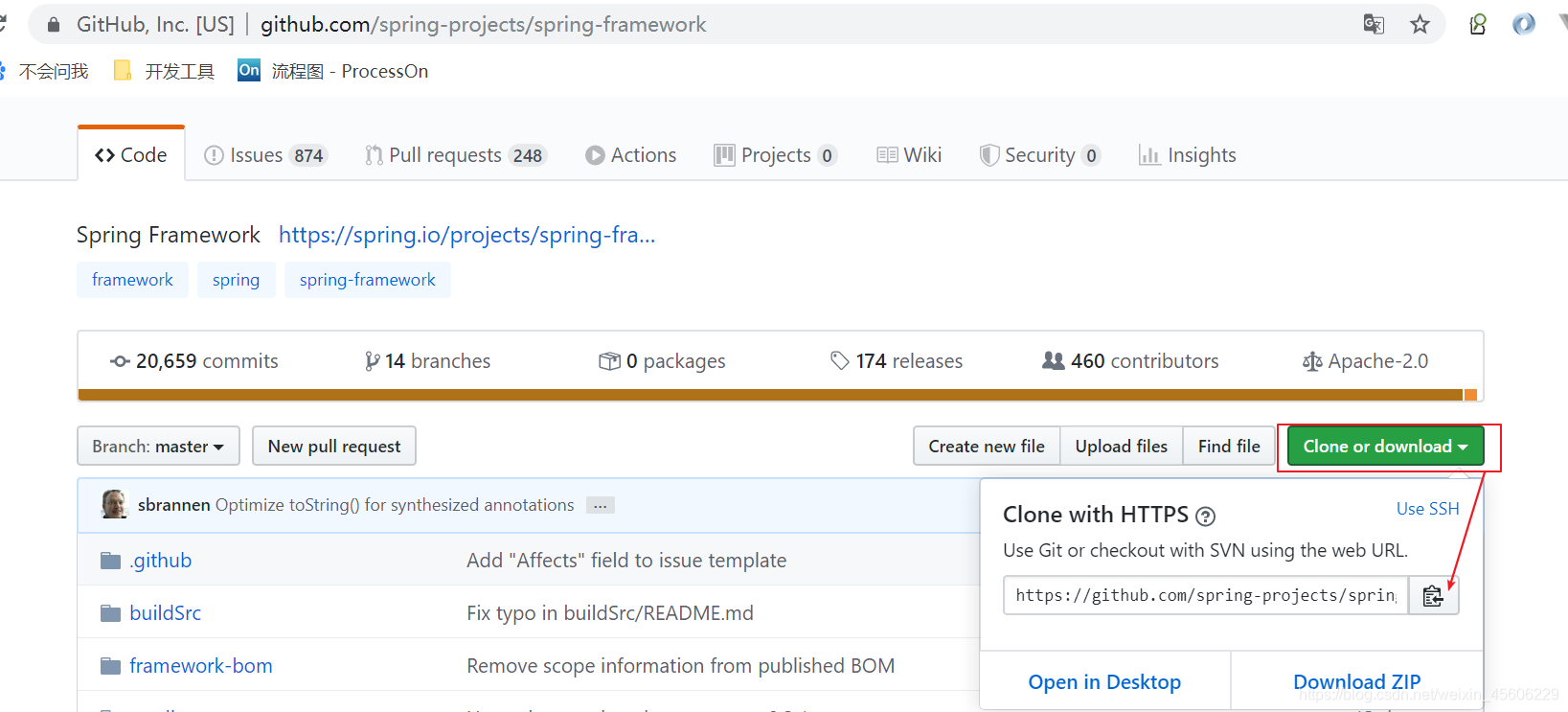Open the sbrannen author link
1568x712 pixels.
point(174,505)
